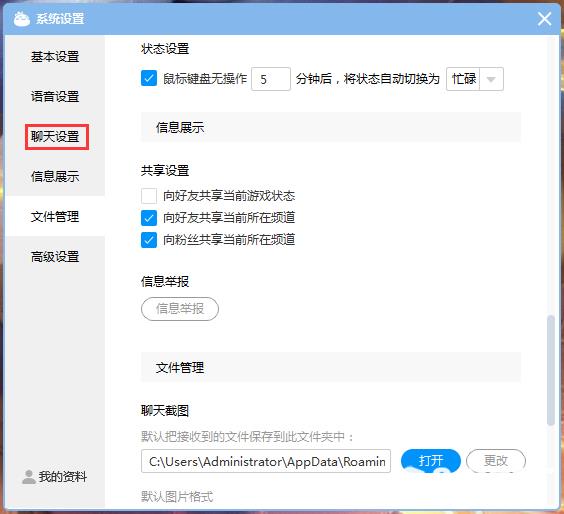This screenshot has height=514, width=564.
Task: Open 高级设置 tab
Action: pyautogui.click(x=55, y=256)
